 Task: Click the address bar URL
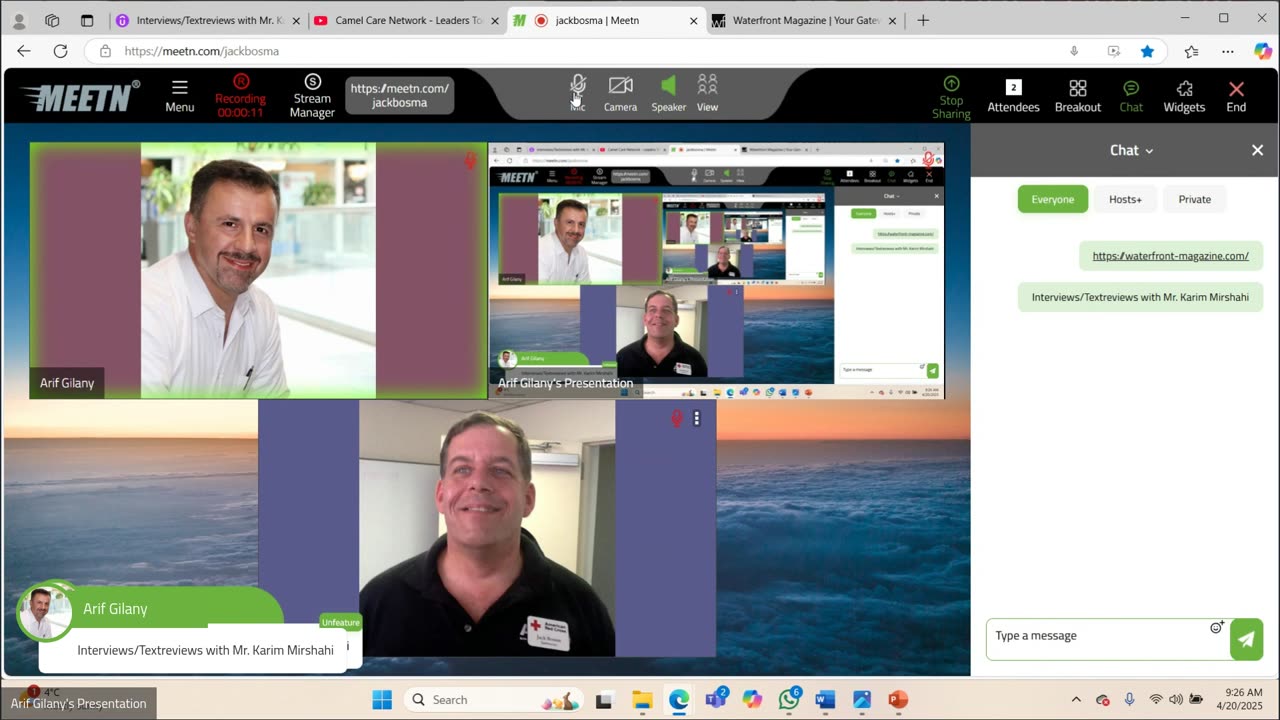pyautogui.click(x=202, y=51)
